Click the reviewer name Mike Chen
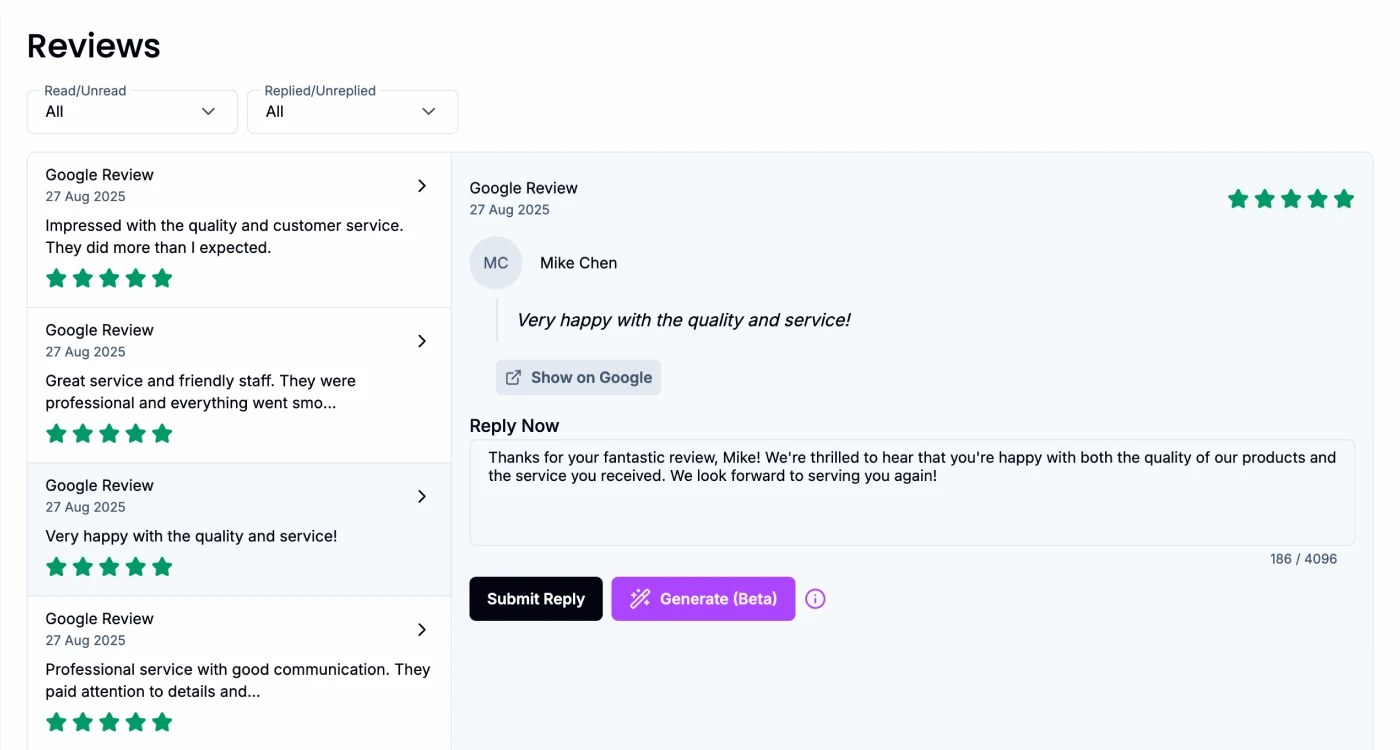The height and width of the screenshot is (750, 1400). click(x=578, y=263)
